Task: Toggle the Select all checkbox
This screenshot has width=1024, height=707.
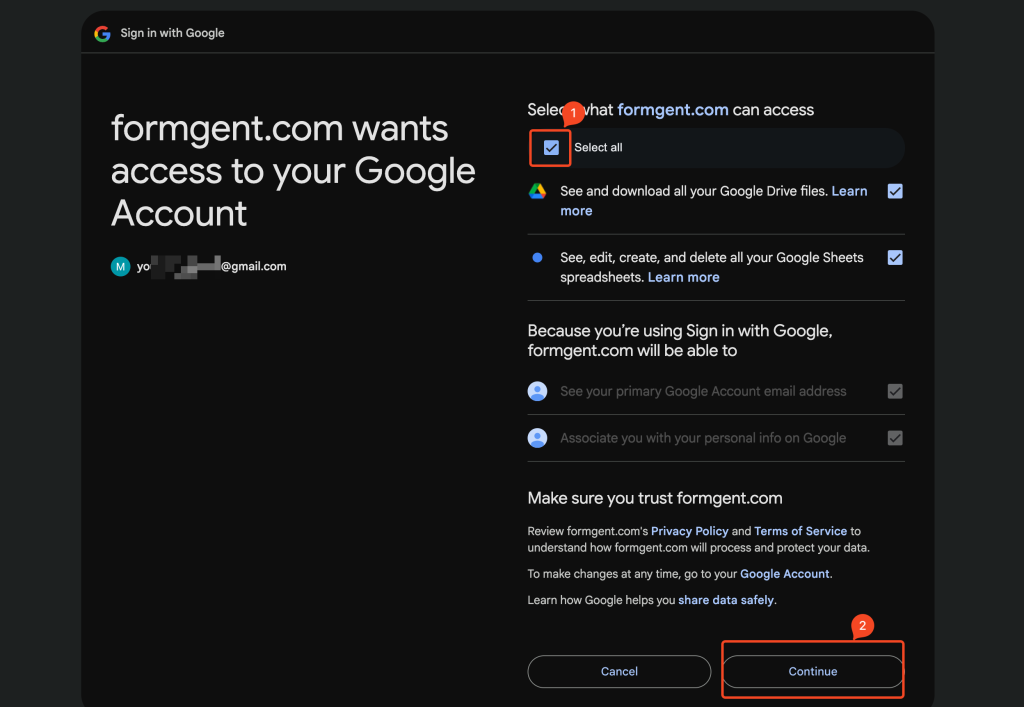Action: (551, 148)
